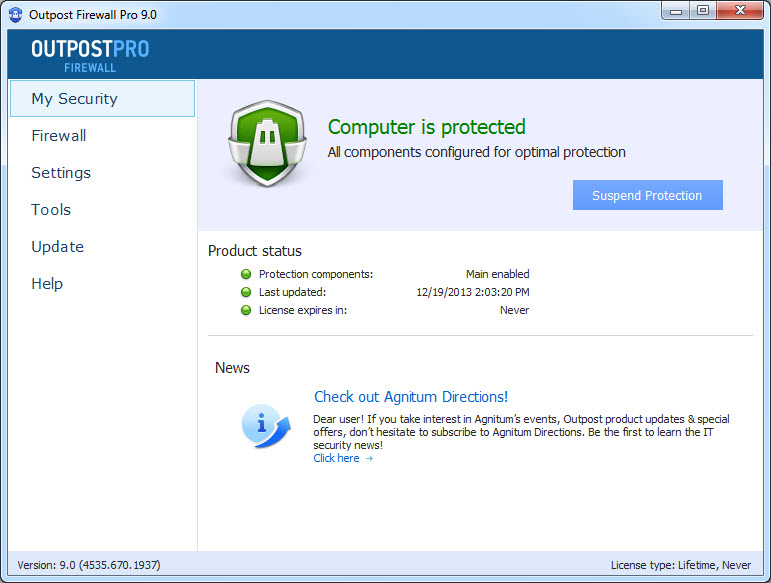Select the 12/19/2013 2:03:20 PM timestamp

pos(473,292)
